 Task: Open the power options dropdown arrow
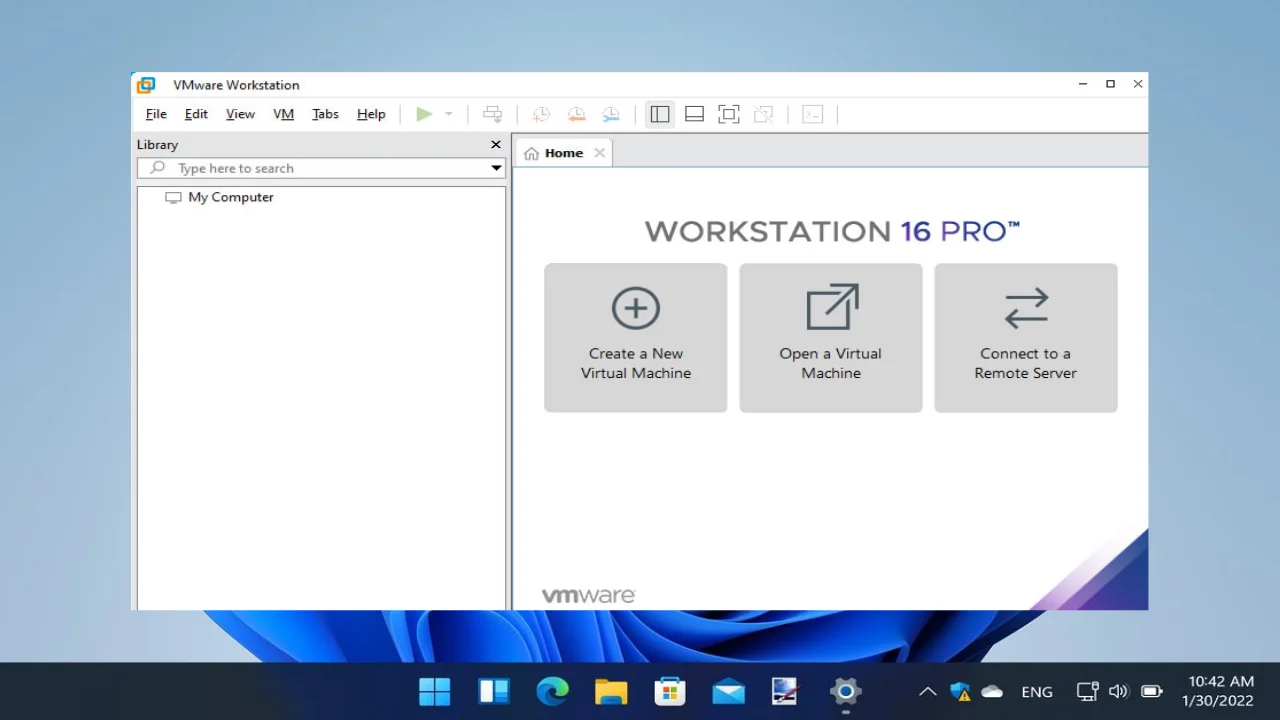pos(449,114)
